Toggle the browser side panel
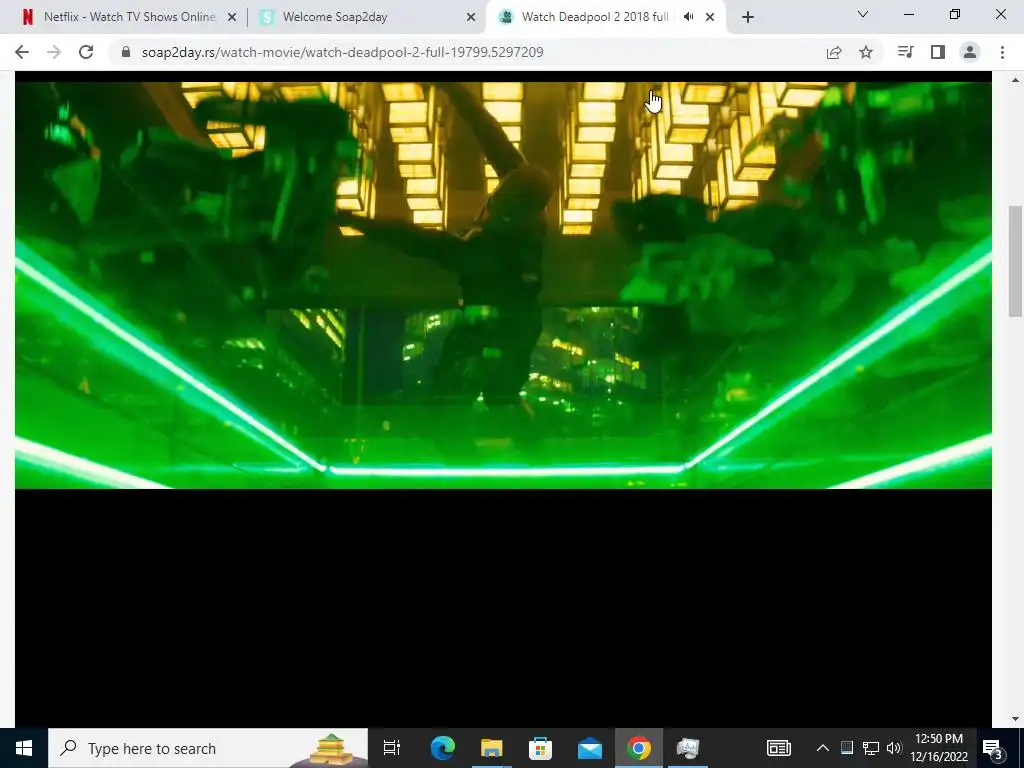The image size is (1024, 768). pyautogui.click(x=938, y=52)
